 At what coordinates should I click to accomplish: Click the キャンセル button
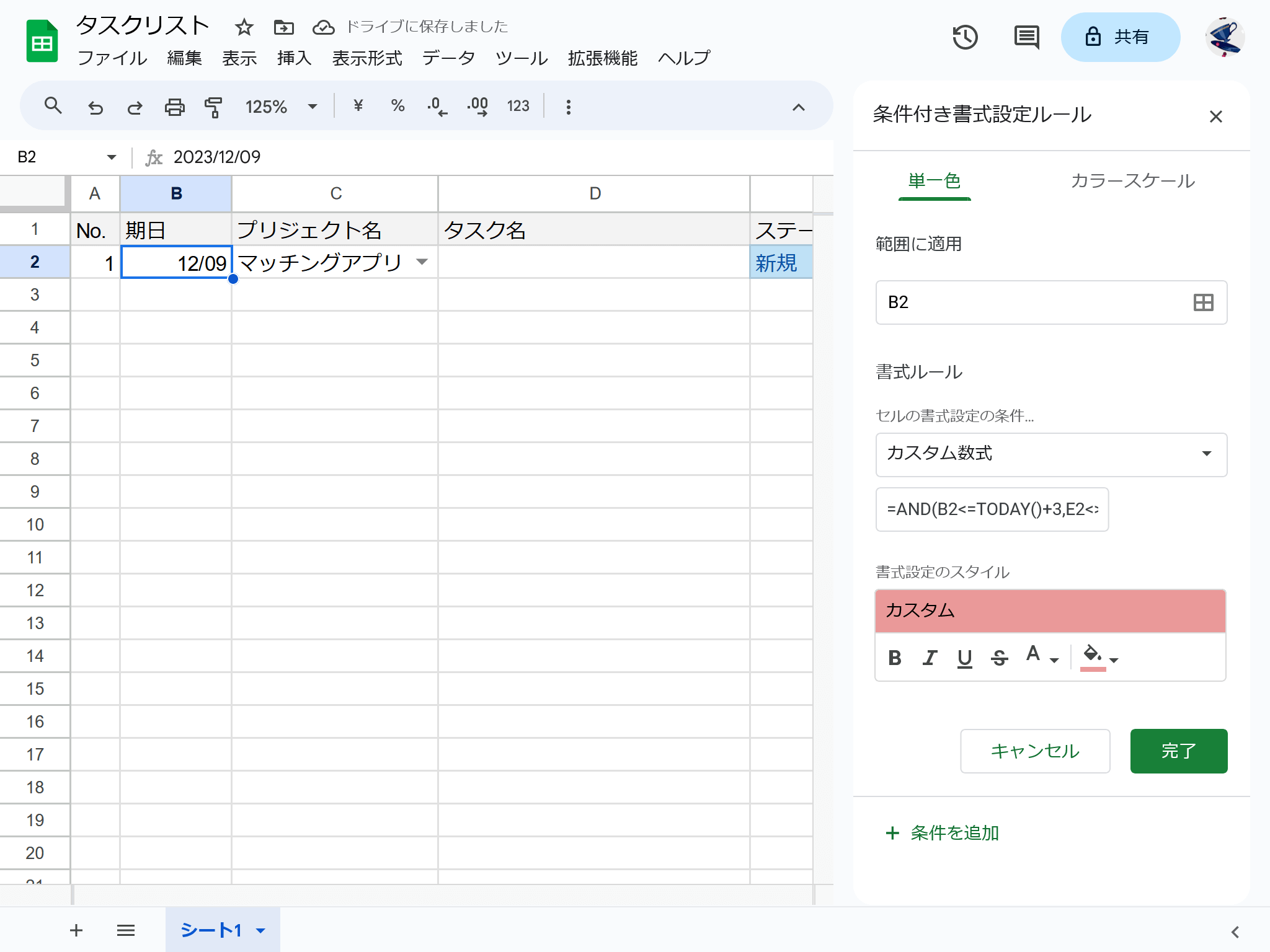click(x=1035, y=751)
